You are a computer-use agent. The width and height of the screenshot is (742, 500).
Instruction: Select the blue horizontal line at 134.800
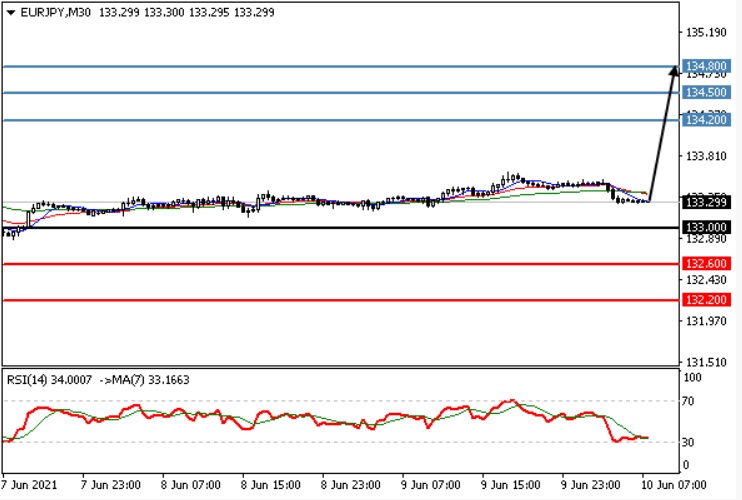point(341,66)
